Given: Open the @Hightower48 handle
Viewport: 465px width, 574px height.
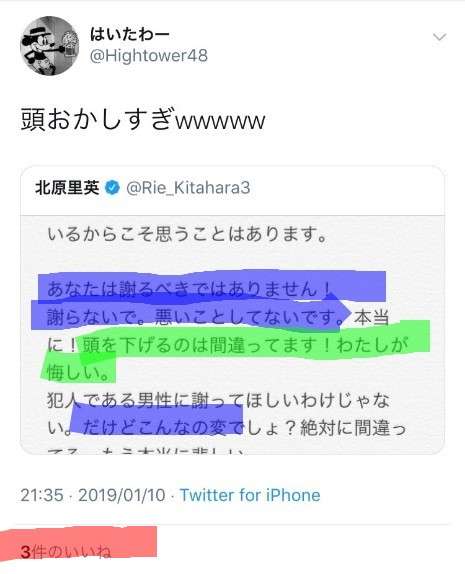Looking at the screenshot, I should point(149,56).
